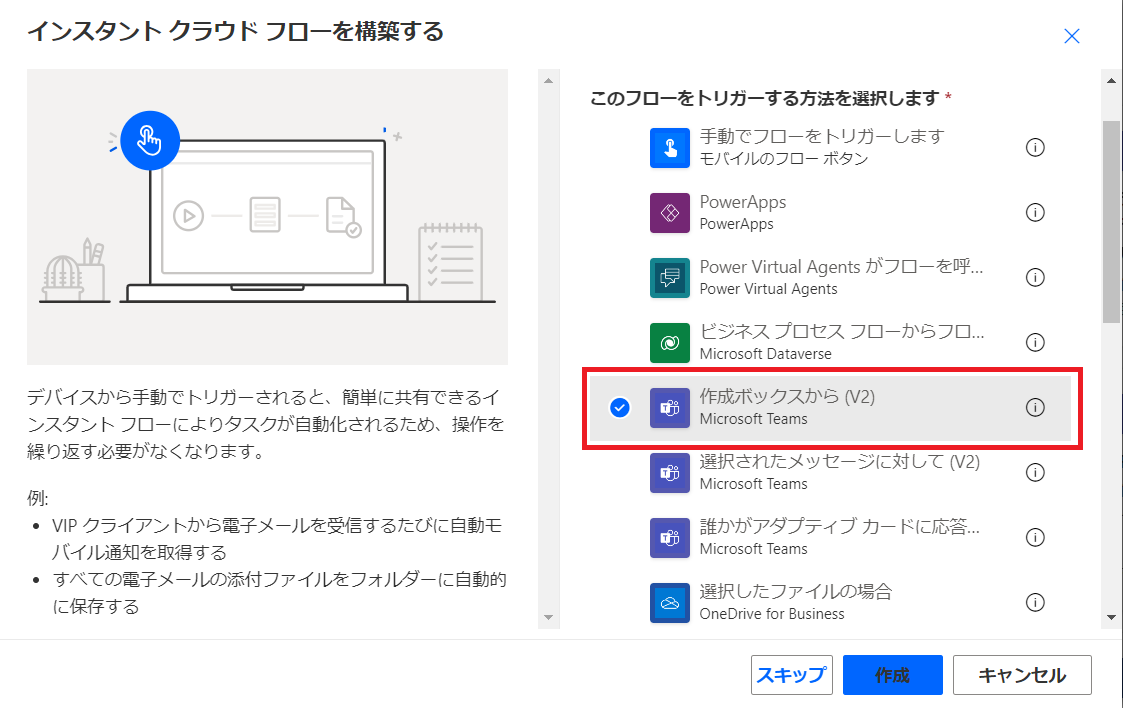Click the green Microsoft Dataverse trigger icon
Viewport: 1123px width, 708px height.
pos(670,343)
